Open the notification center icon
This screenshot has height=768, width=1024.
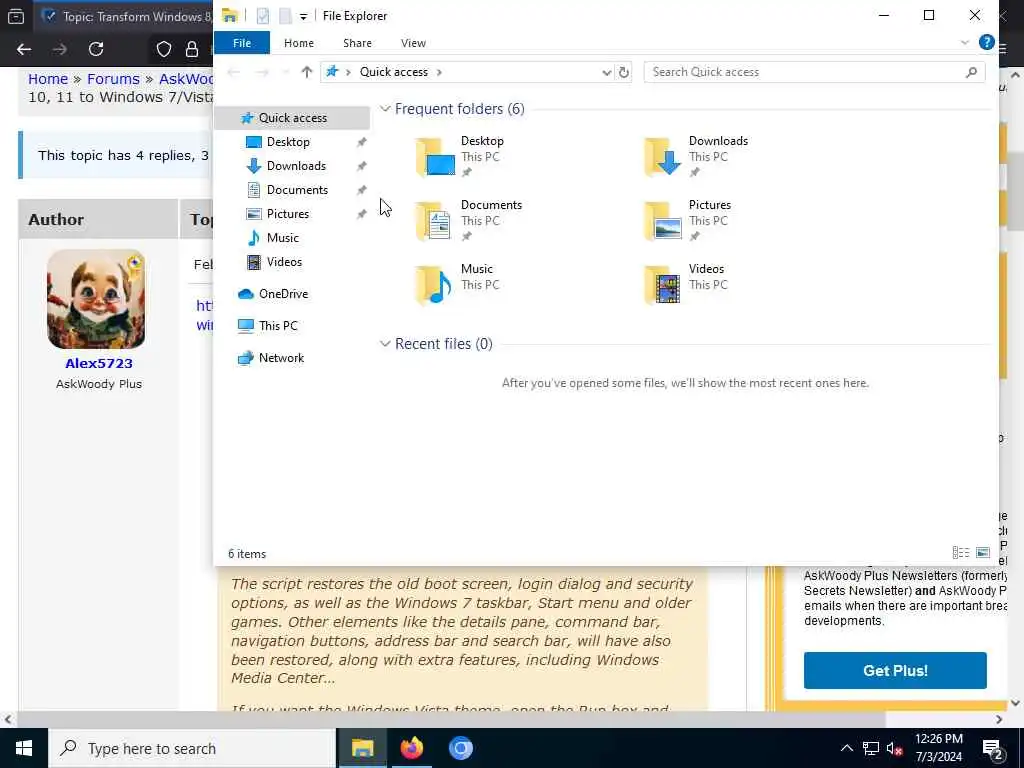(x=993, y=748)
